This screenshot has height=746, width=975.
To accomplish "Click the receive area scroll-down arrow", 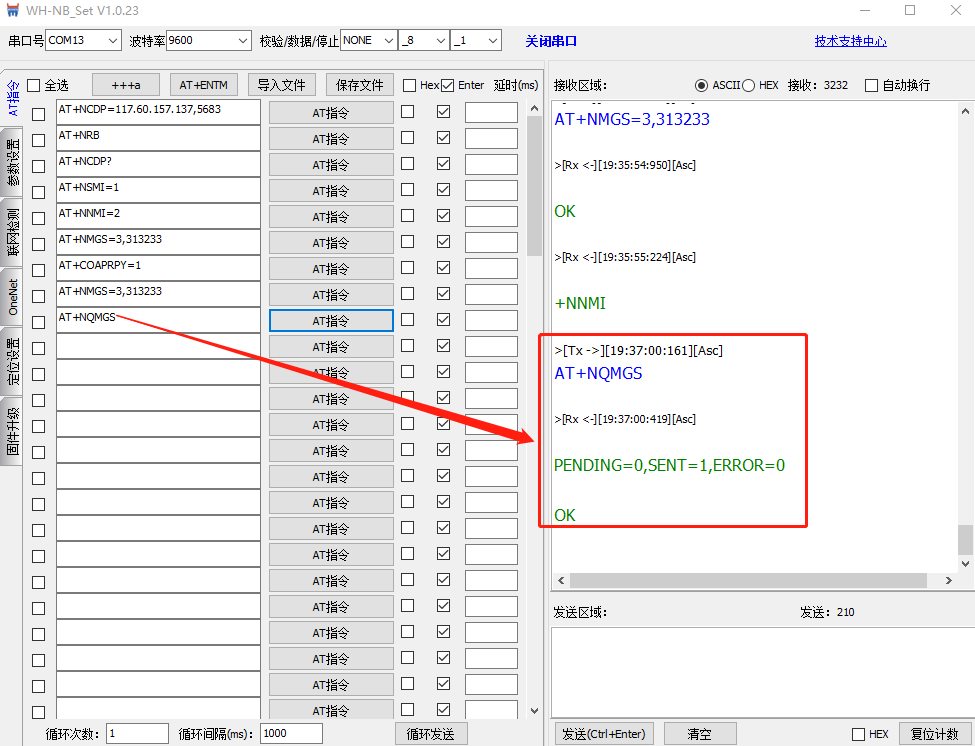I will (965, 564).
